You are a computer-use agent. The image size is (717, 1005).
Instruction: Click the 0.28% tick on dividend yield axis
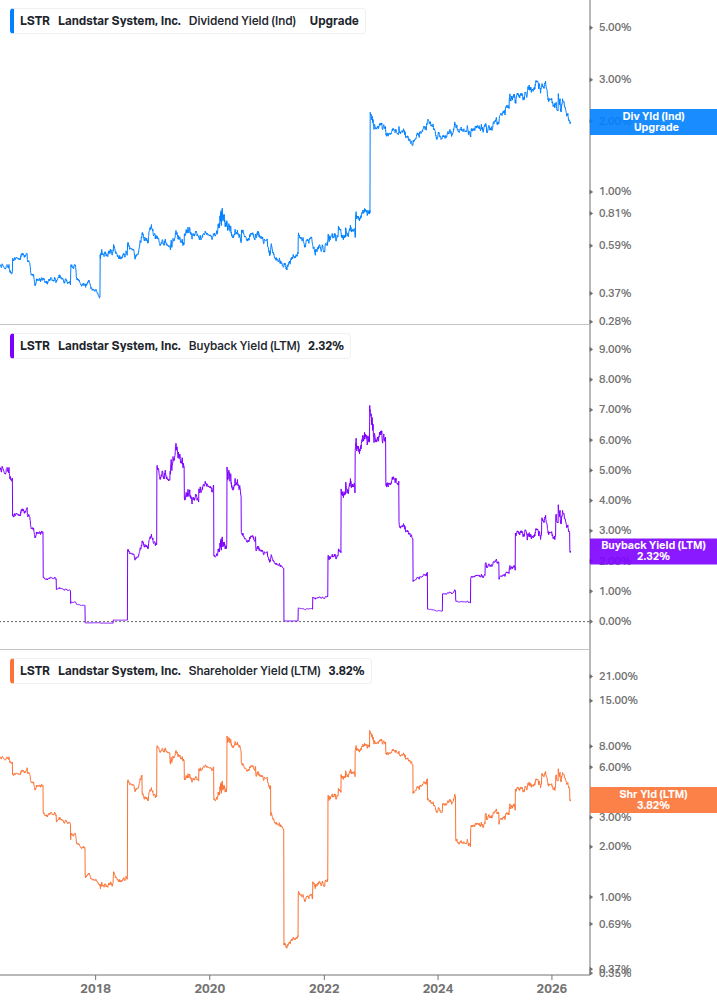[x=614, y=321]
